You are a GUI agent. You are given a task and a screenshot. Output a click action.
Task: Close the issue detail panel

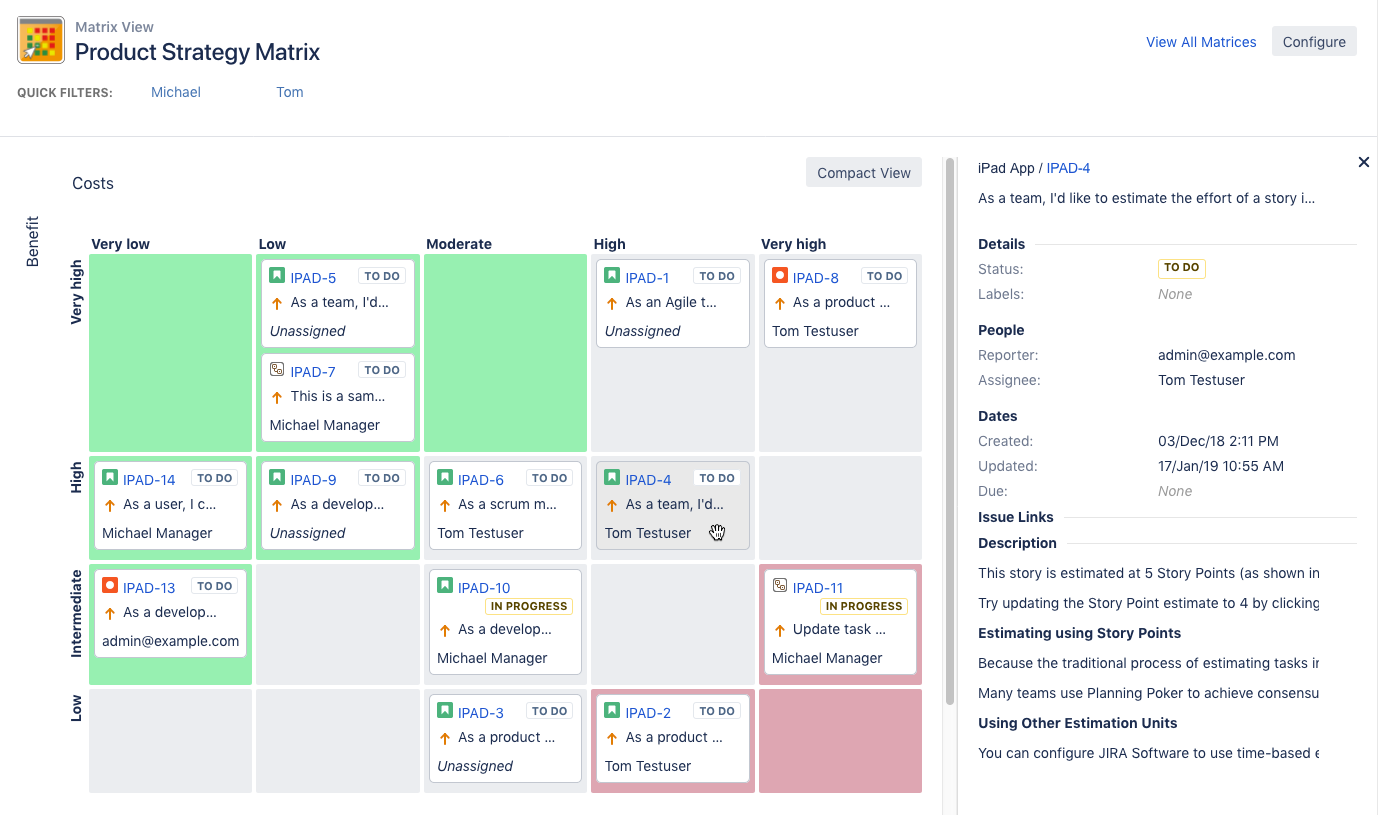tap(1363, 162)
